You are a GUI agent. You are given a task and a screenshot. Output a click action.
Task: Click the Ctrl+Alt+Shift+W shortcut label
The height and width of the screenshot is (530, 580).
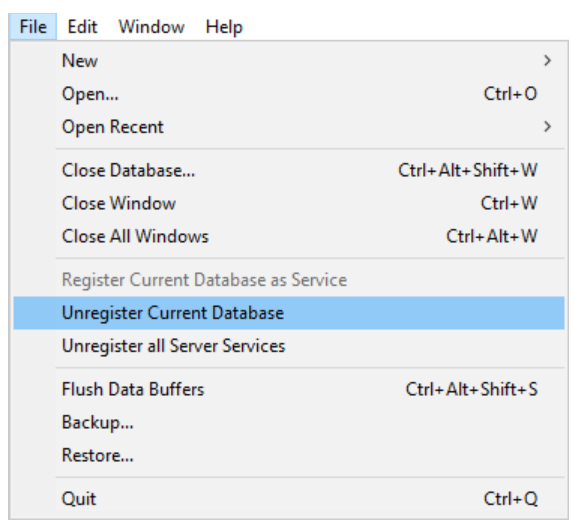coord(468,171)
